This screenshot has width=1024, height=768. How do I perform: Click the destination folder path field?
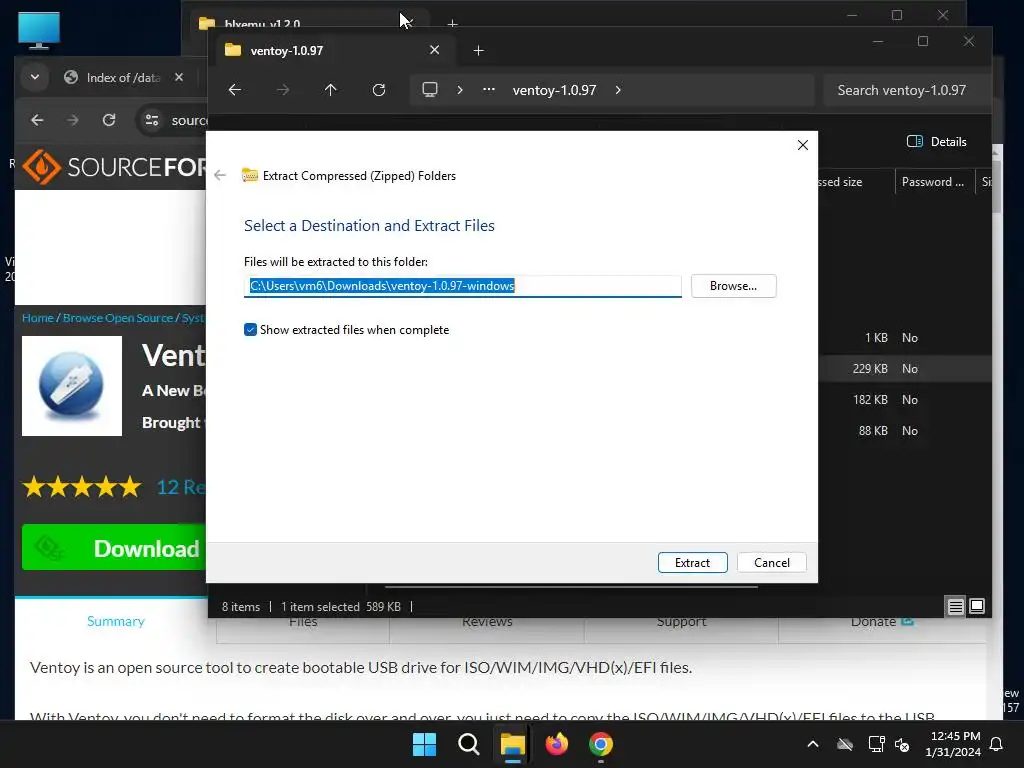click(x=462, y=286)
